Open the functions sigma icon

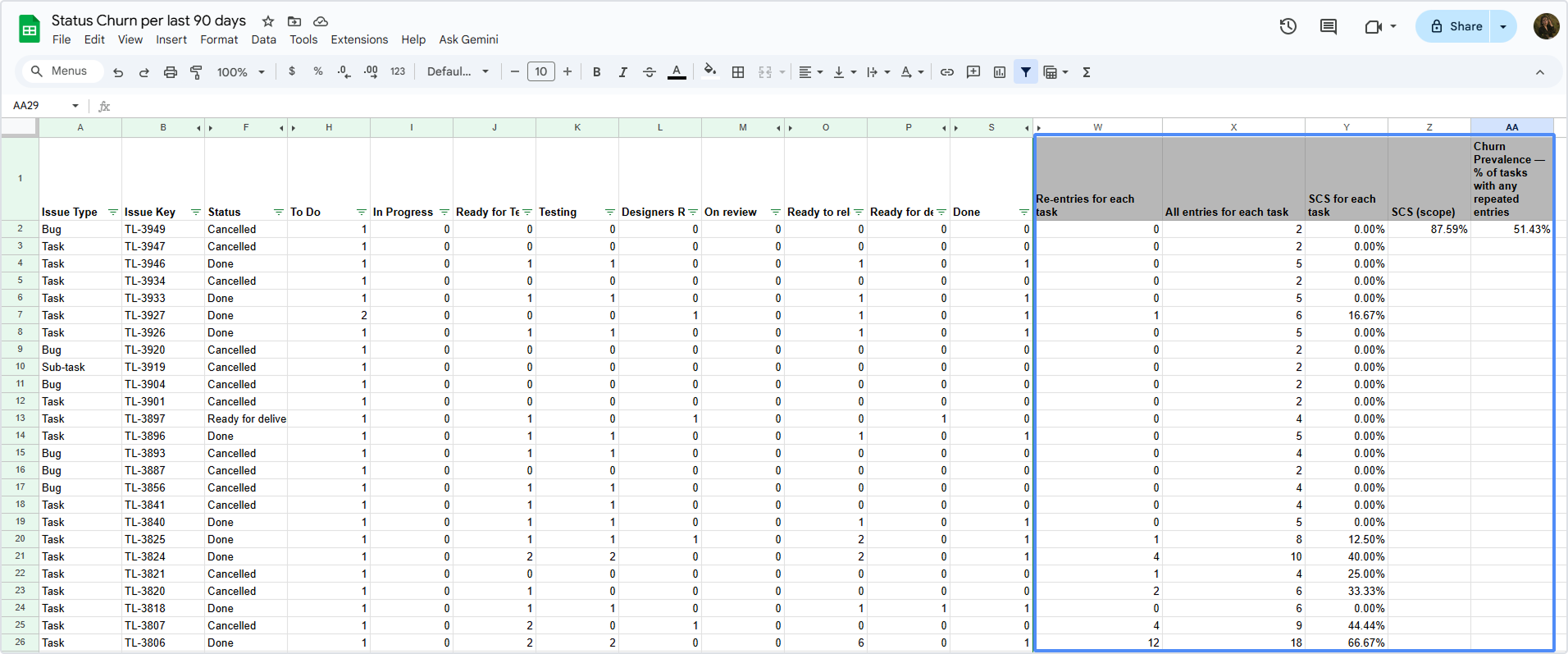coord(1087,72)
